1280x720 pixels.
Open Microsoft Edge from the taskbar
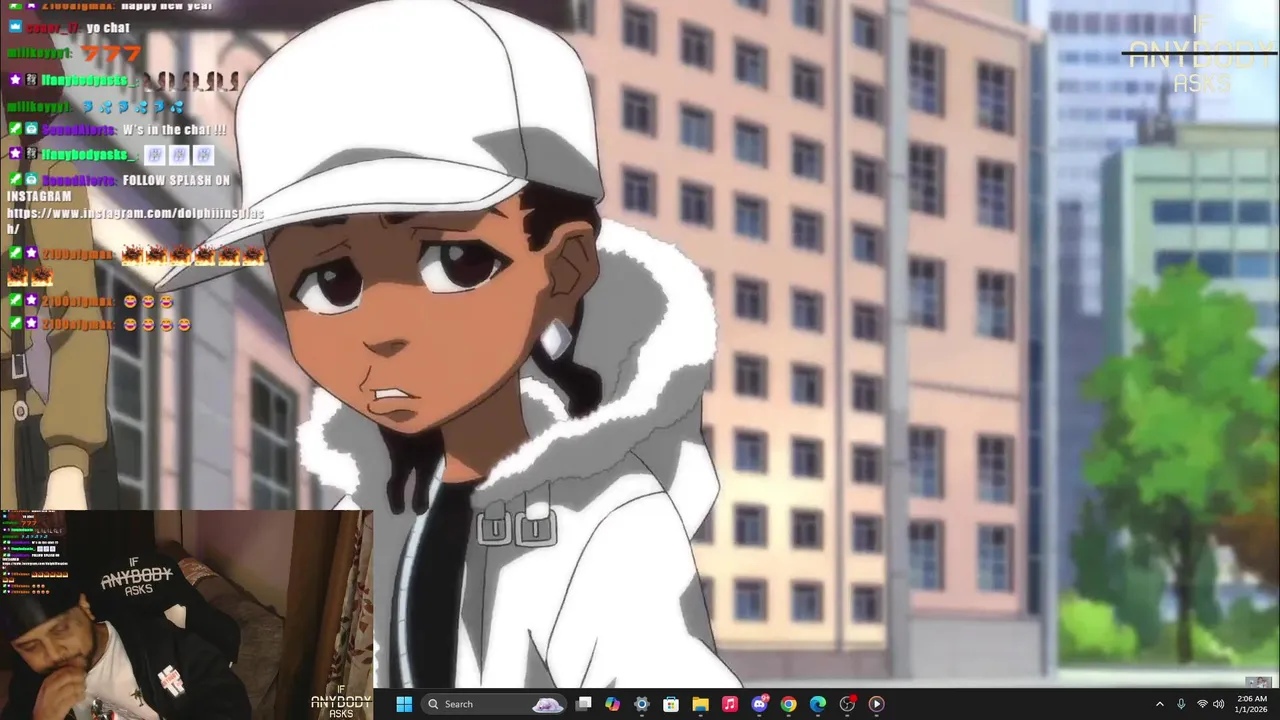pyautogui.click(x=818, y=704)
